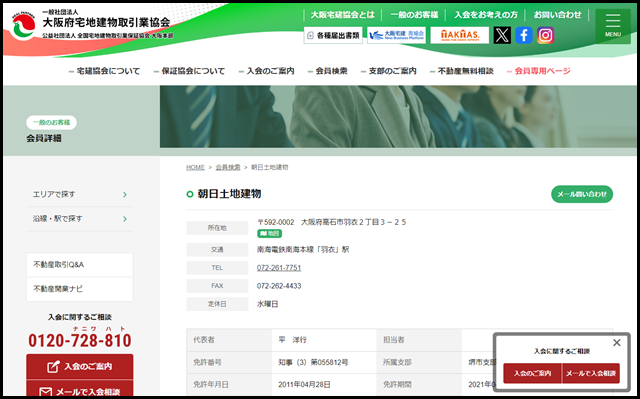
Task: Select 宅建協会について in the navigation
Action: 108,71
